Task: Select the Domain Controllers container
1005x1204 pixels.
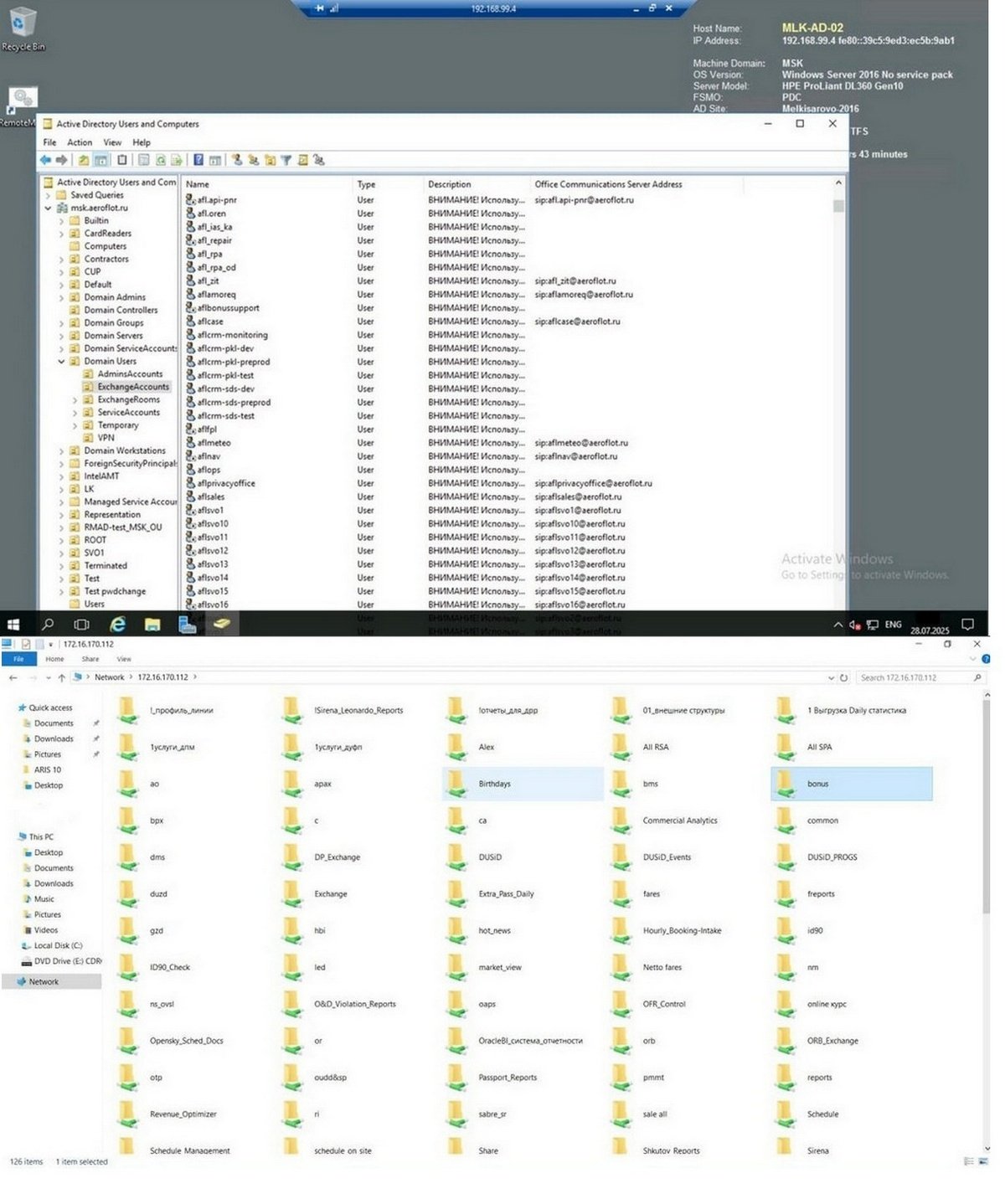Action: [x=121, y=310]
